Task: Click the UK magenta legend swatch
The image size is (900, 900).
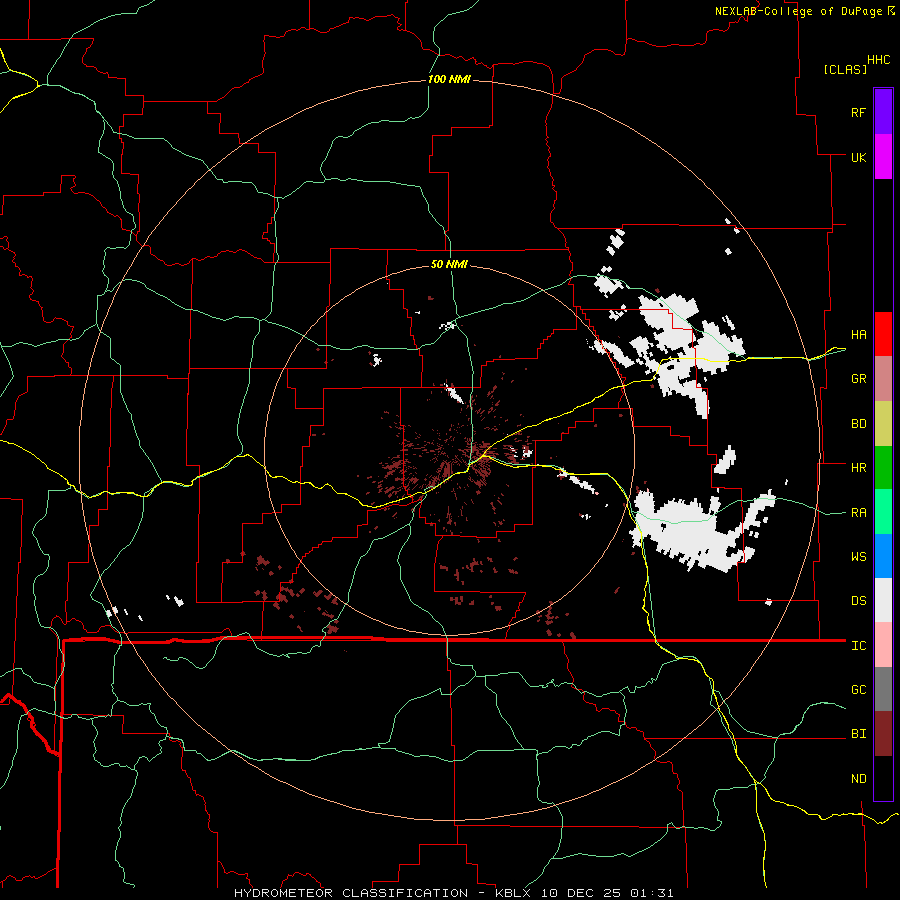Action: [883, 157]
